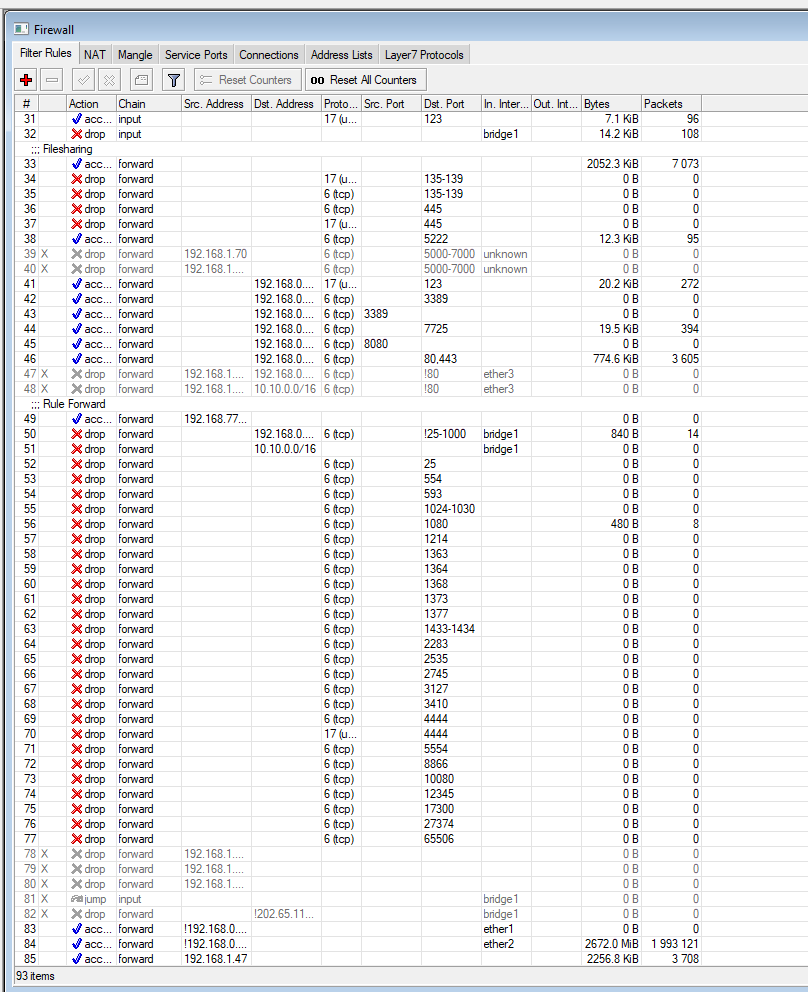Open the Layer7 Protocols tab
This screenshot has height=992, width=808.
pyautogui.click(x=425, y=55)
